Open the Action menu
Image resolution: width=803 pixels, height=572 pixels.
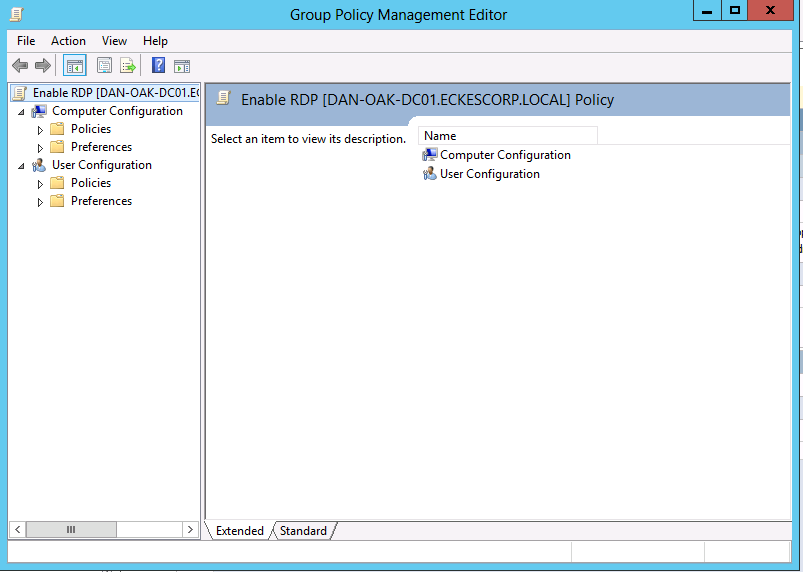pyautogui.click(x=68, y=41)
